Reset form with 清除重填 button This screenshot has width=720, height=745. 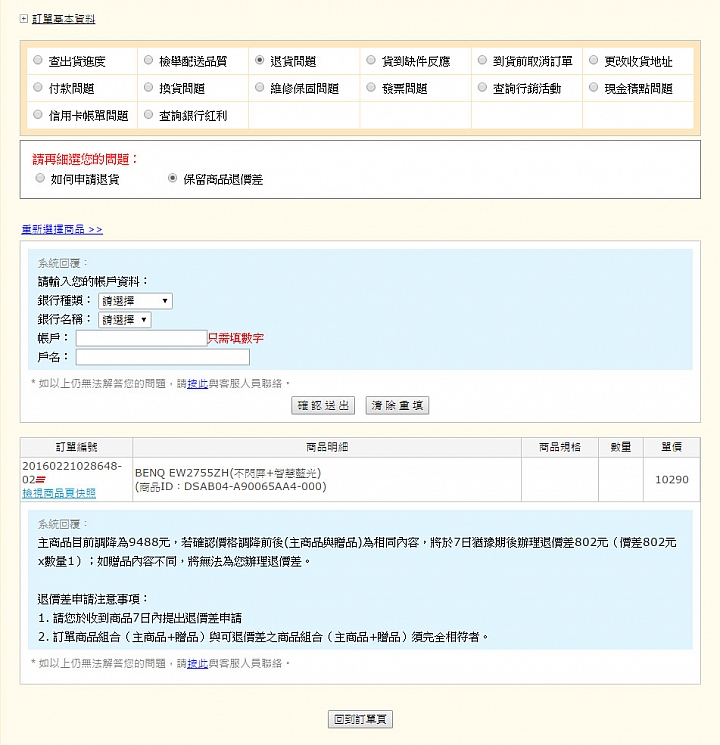397,405
